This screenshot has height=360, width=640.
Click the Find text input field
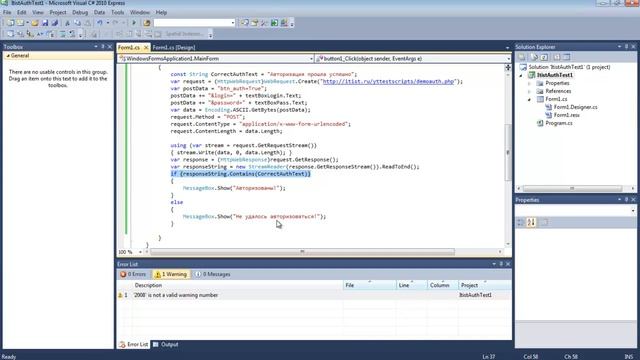pos(192,23)
